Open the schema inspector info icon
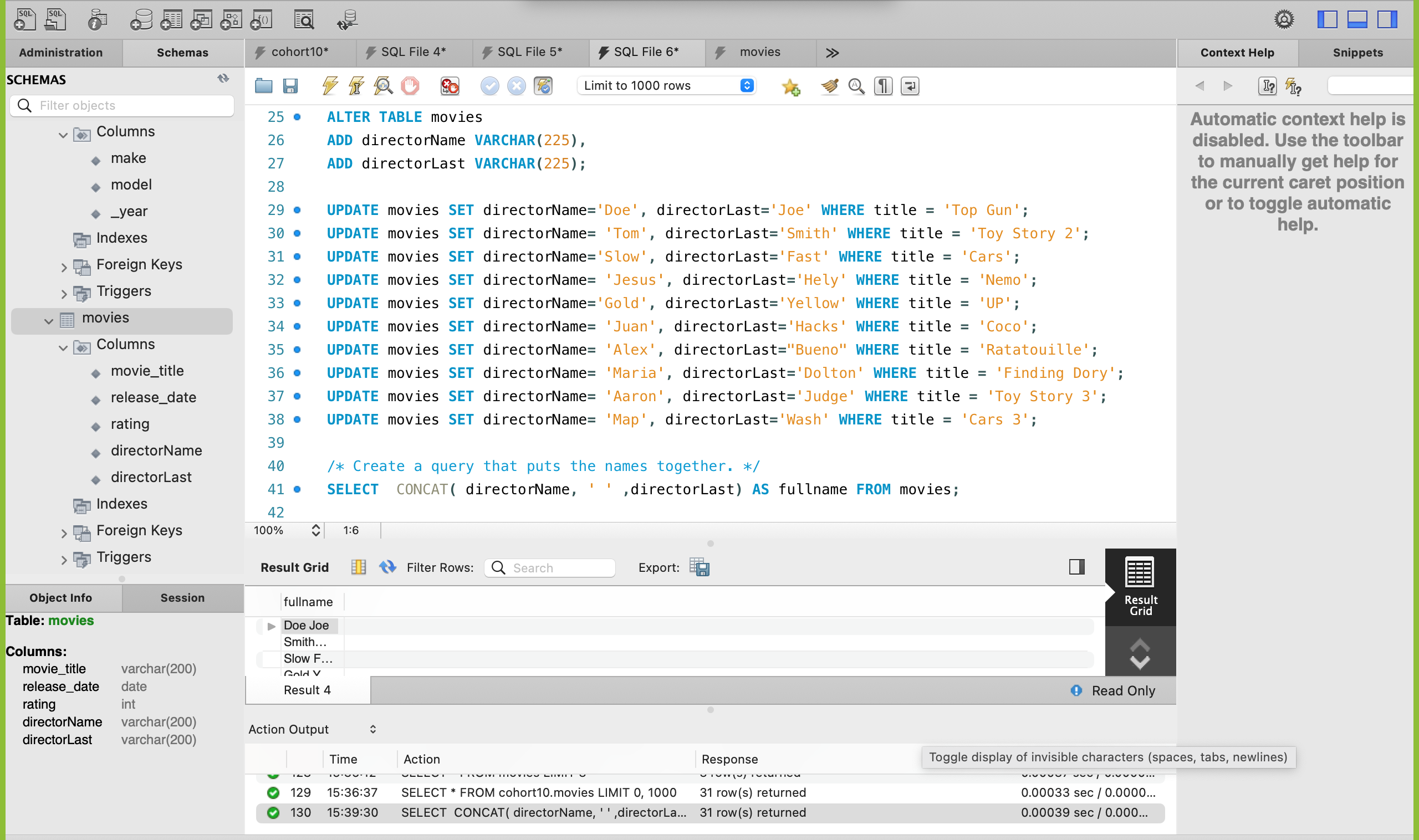The width and height of the screenshot is (1419, 840). pos(98,20)
